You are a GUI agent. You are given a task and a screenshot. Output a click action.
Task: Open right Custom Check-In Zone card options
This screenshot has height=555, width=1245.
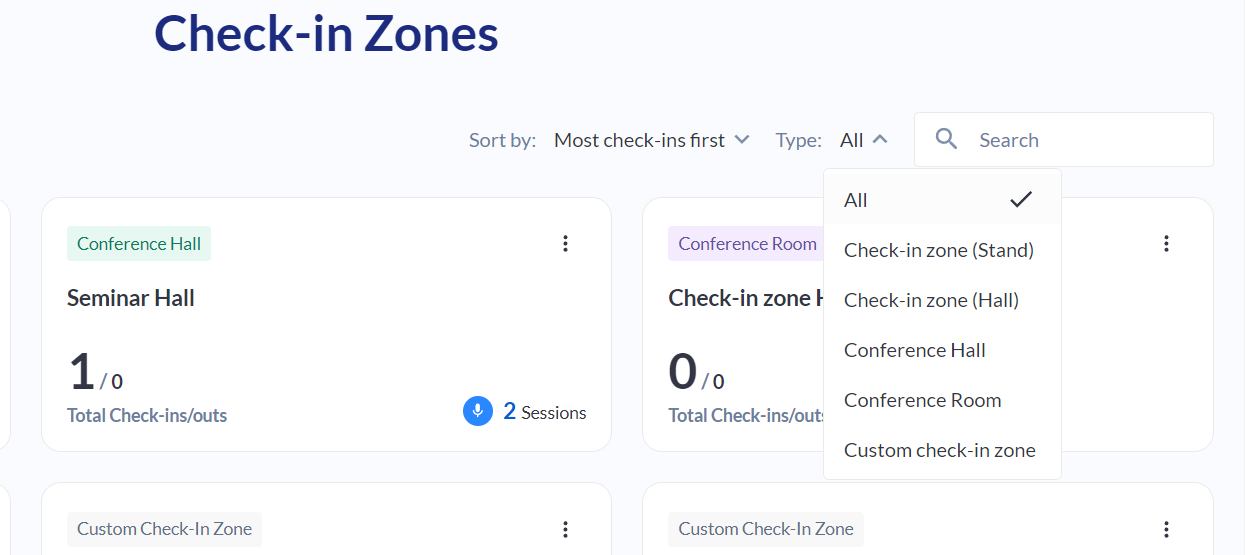[x=1166, y=529]
